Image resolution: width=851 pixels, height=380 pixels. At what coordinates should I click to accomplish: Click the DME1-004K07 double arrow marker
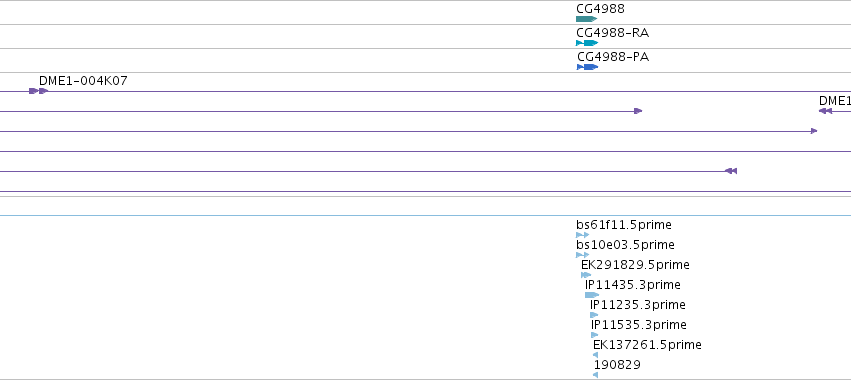(x=39, y=91)
